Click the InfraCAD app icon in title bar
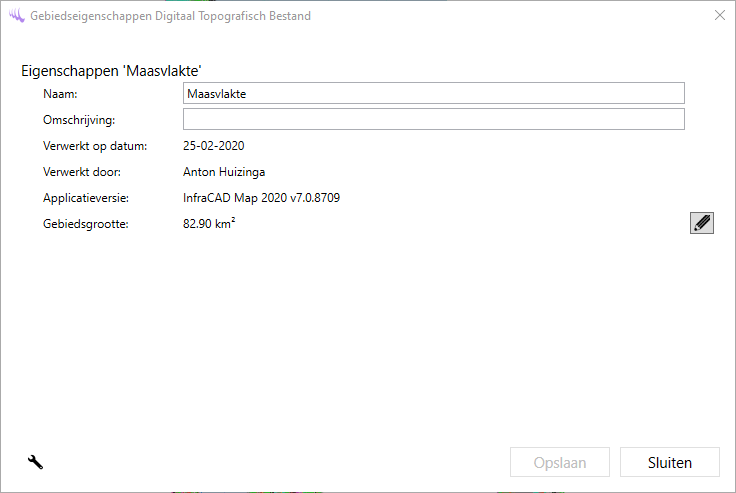This screenshot has height=493, width=736. [x=16, y=16]
